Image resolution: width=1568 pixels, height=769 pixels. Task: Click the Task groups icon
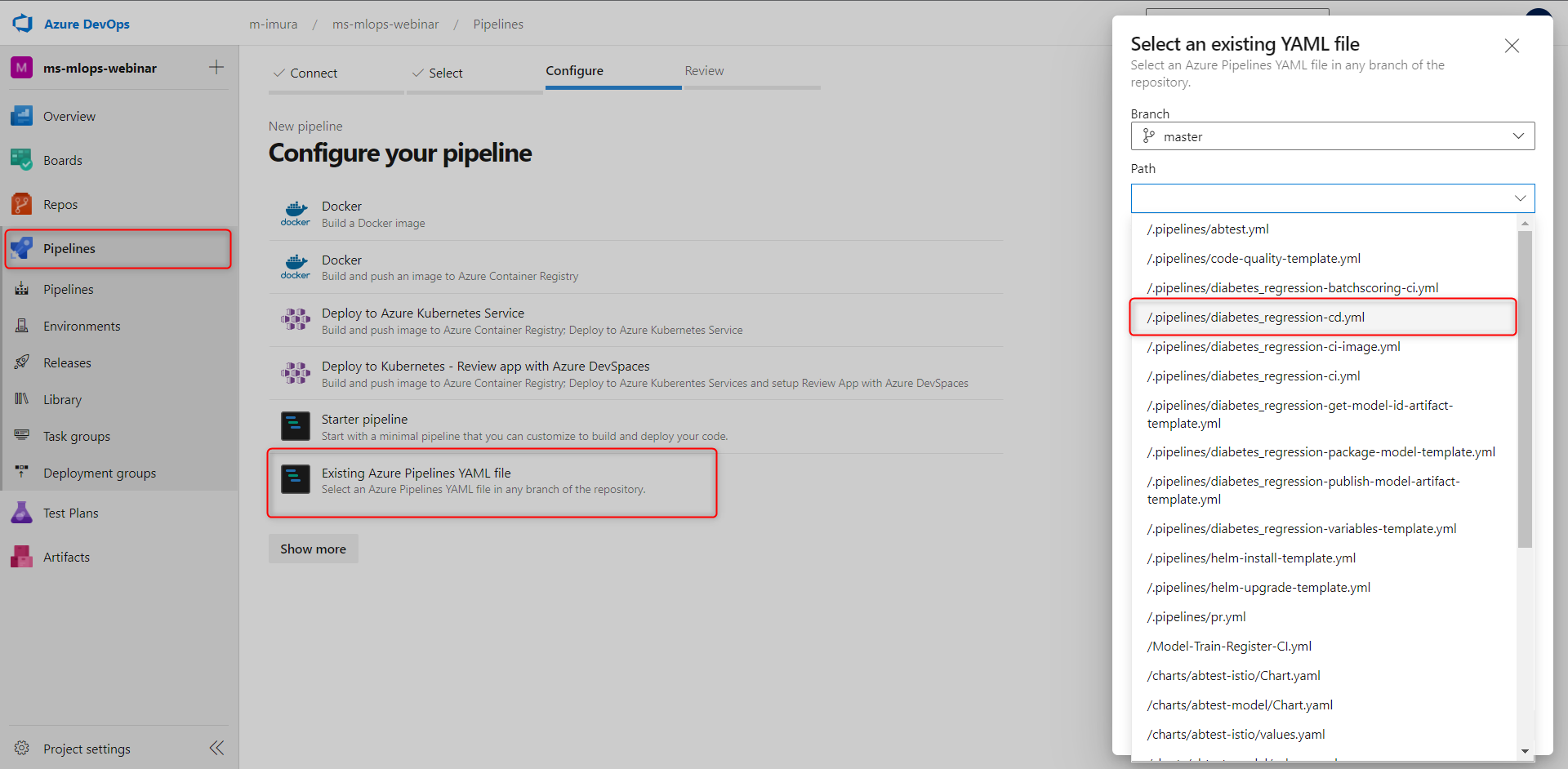pyautogui.click(x=22, y=436)
